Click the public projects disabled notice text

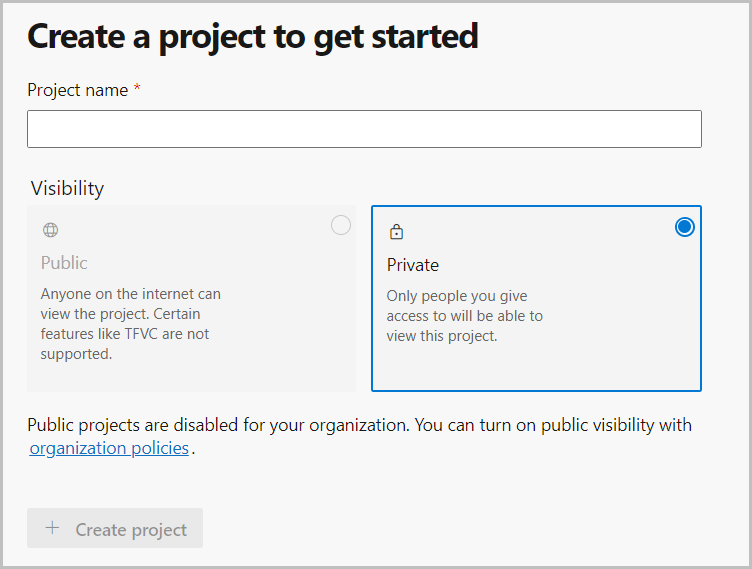(360, 425)
